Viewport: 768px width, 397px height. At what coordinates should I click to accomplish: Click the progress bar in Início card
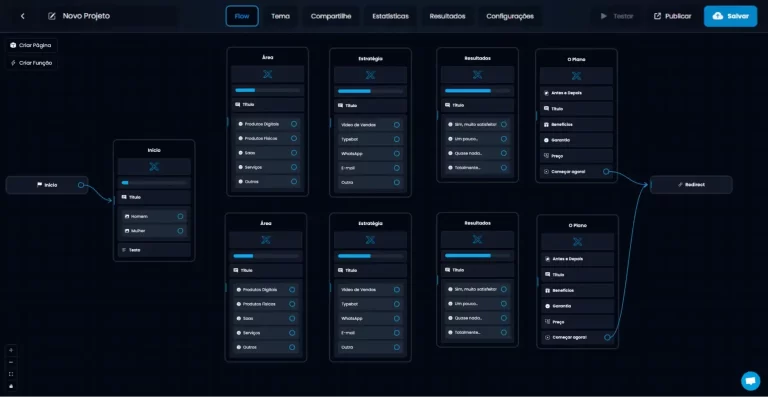pos(154,183)
